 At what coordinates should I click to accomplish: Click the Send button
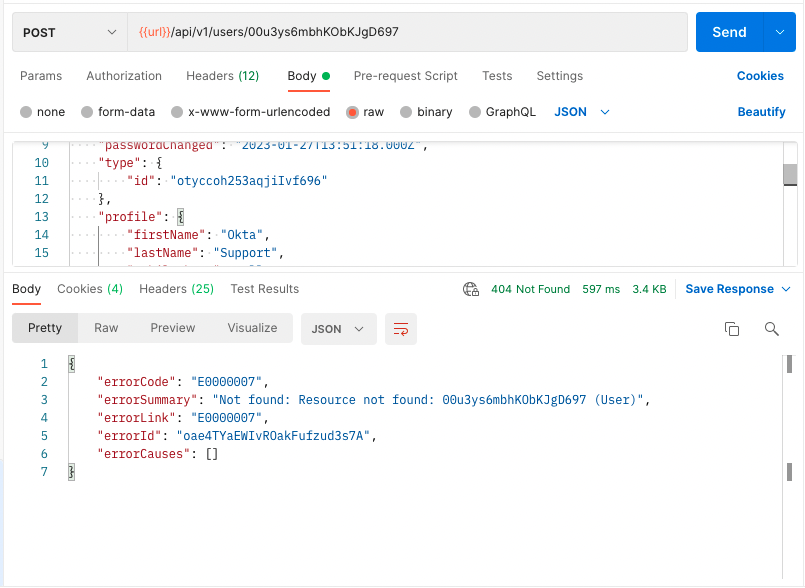(x=729, y=32)
